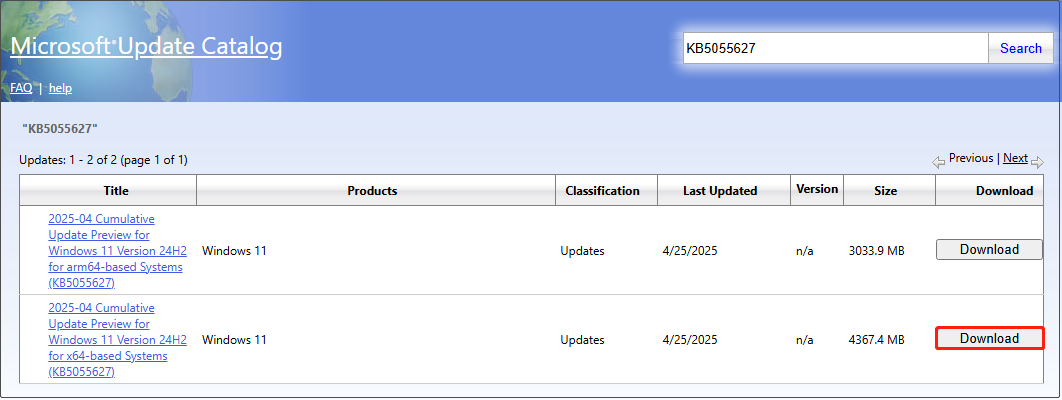Image resolution: width=1062 pixels, height=400 pixels.
Task: Click the Previous pagination text
Action: [971, 158]
